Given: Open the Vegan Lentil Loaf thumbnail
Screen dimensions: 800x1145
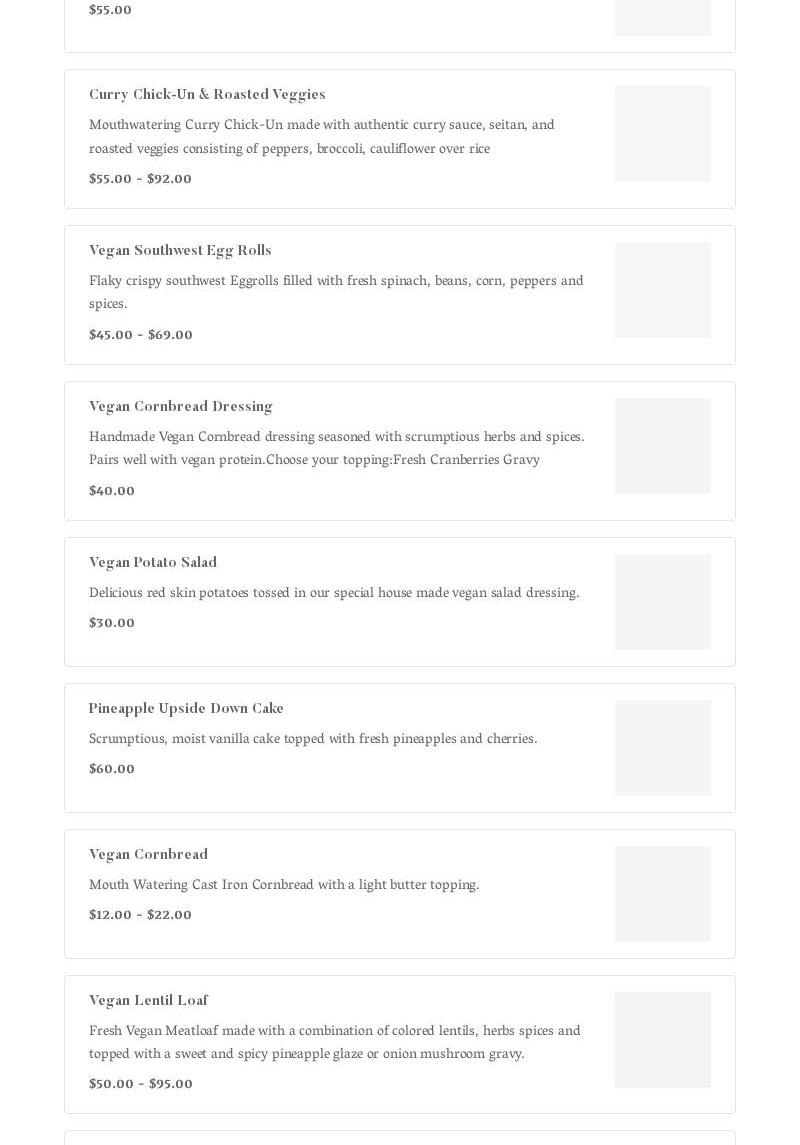Looking at the screenshot, I should (x=662, y=1040).
